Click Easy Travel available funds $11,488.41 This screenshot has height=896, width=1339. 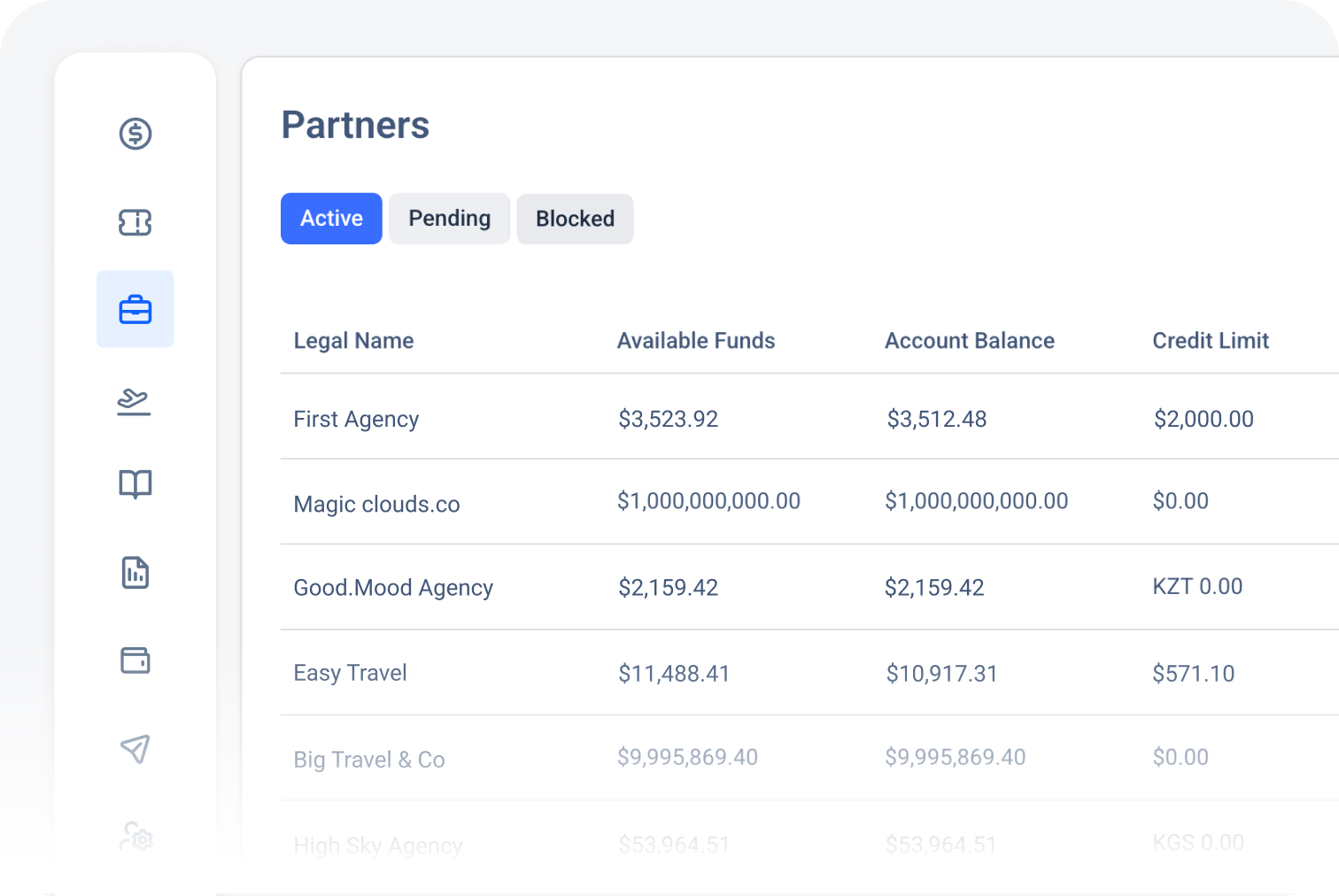[674, 674]
